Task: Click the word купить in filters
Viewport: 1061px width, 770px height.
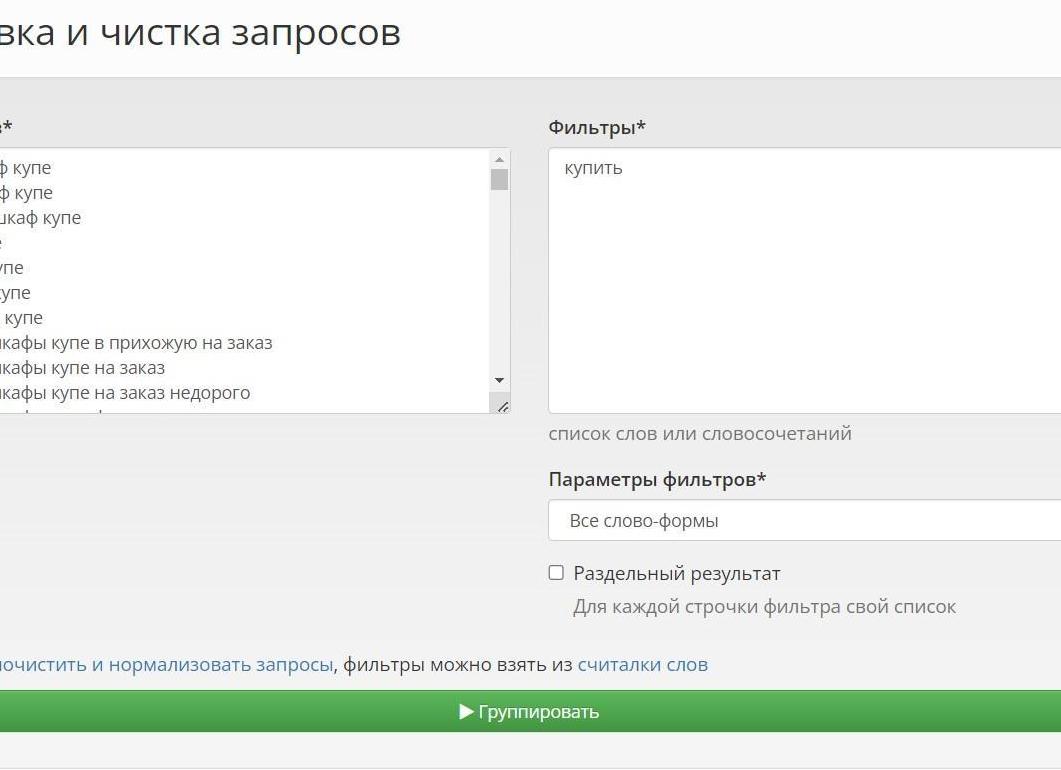Action: (593, 168)
